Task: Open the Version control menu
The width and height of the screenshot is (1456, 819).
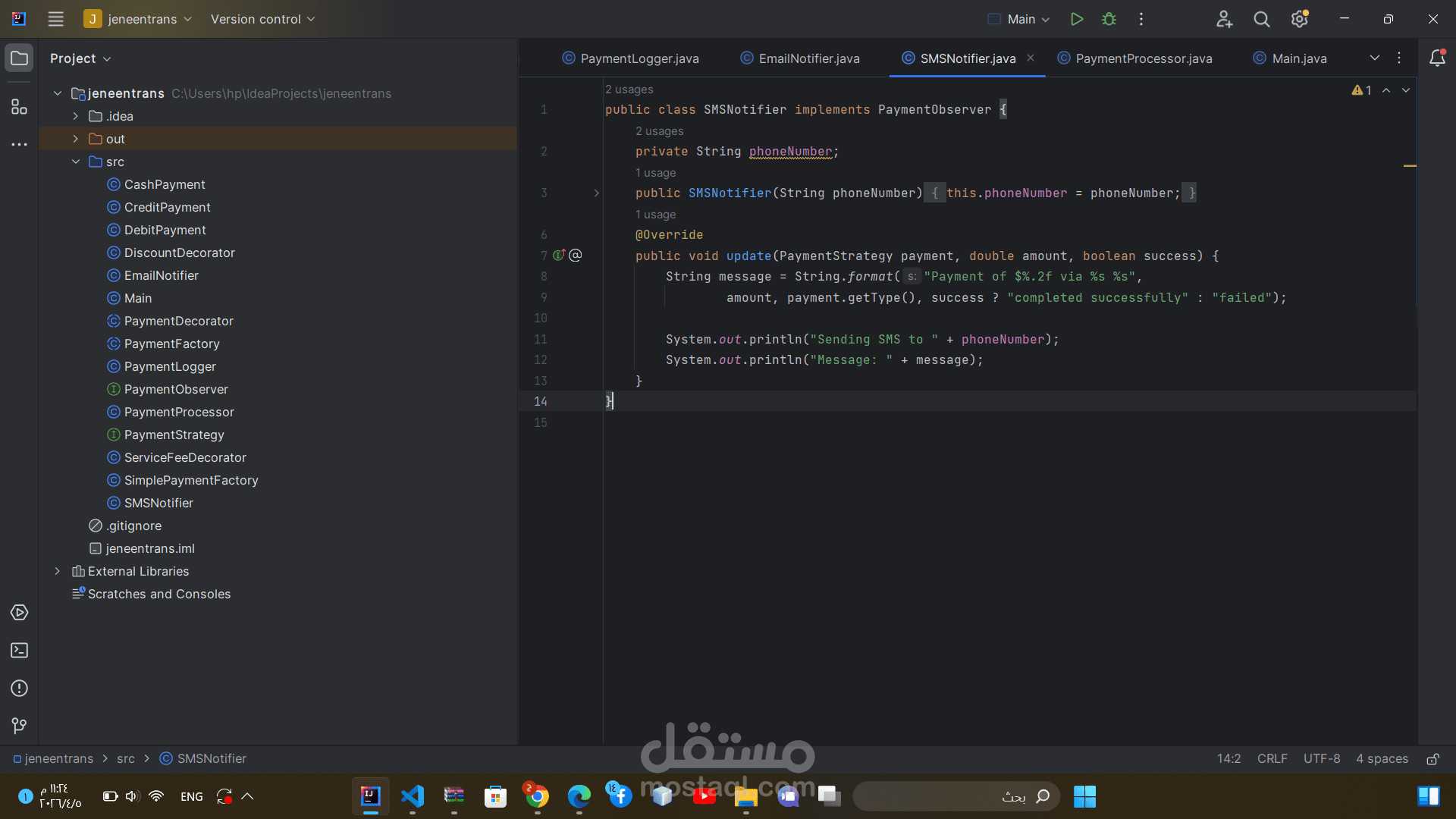Action: coord(262,19)
